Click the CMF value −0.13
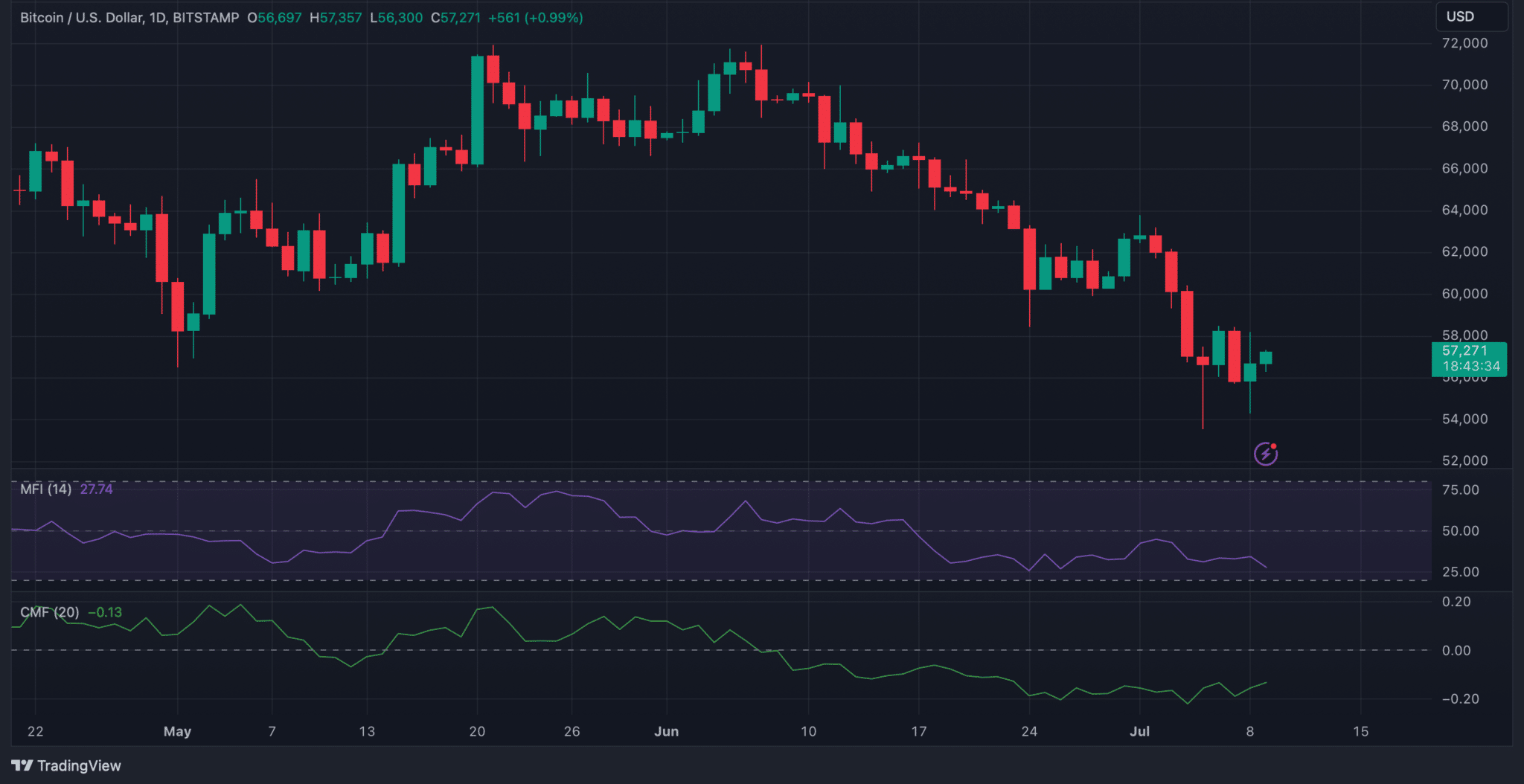 click(x=105, y=612)
